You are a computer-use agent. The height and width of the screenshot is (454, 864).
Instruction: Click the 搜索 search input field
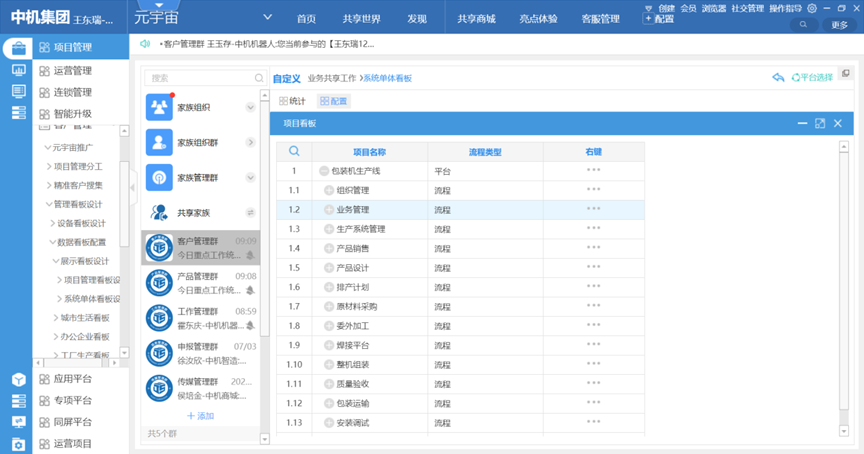[x=200, y=77]
